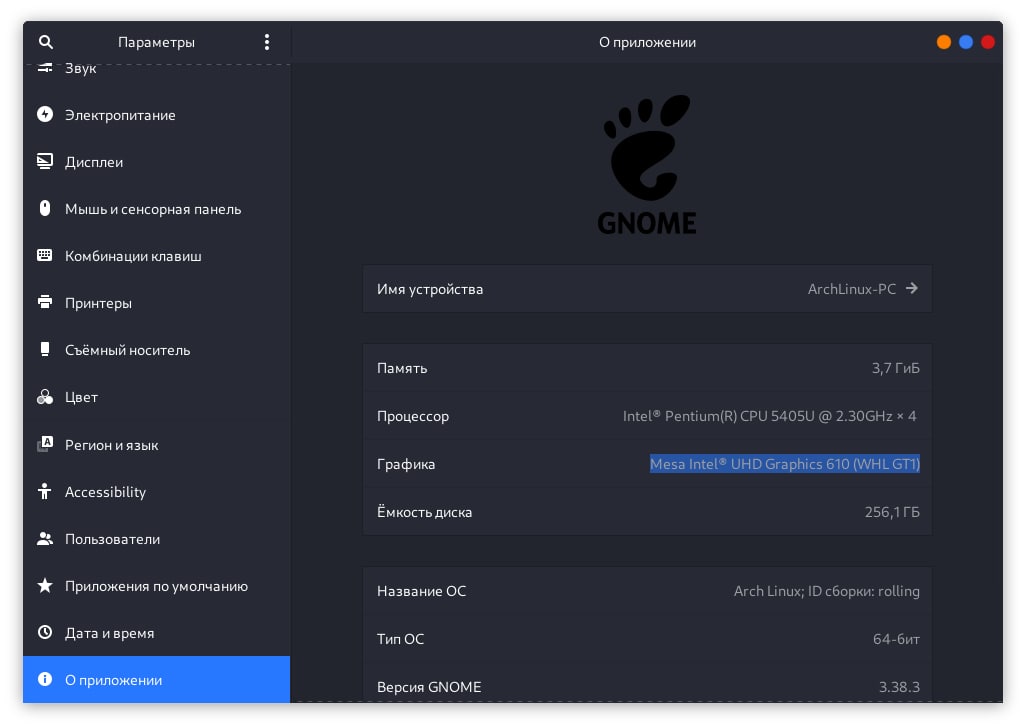Screen dimensions: 1026x728
Task: Click the Параметры title in header
Action: click(156, 43)
